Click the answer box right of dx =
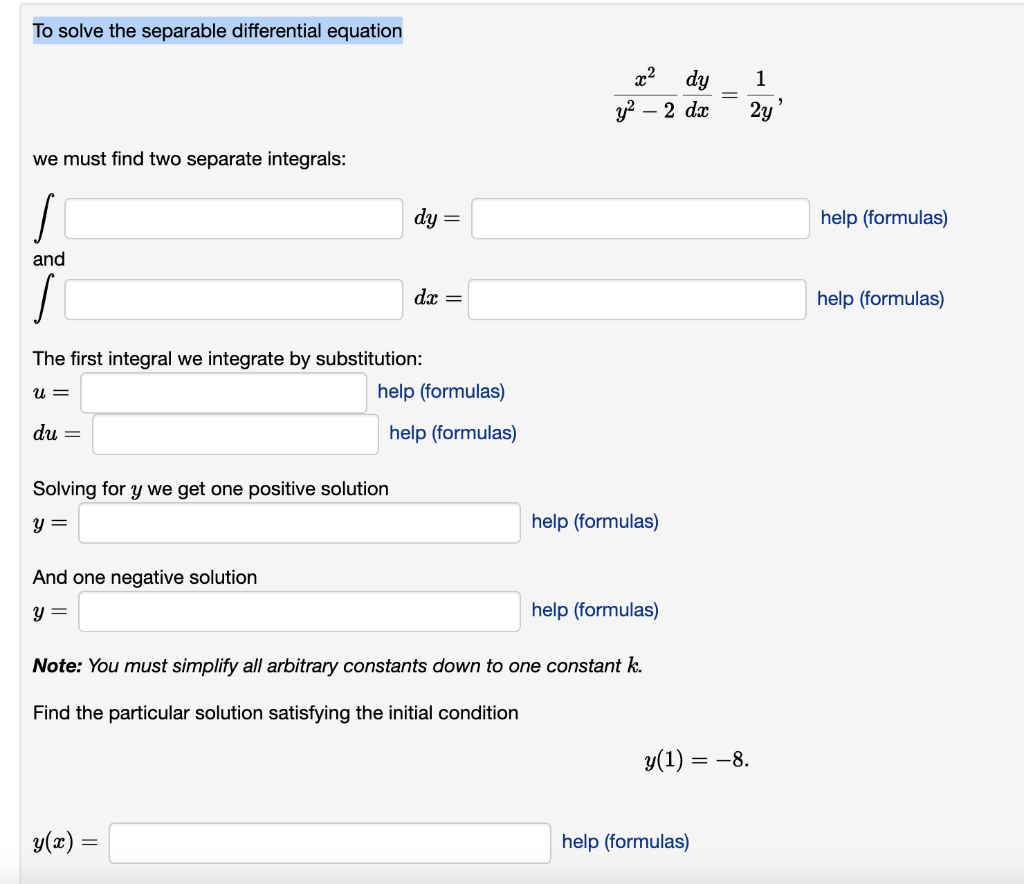 [x=637, y=298]
